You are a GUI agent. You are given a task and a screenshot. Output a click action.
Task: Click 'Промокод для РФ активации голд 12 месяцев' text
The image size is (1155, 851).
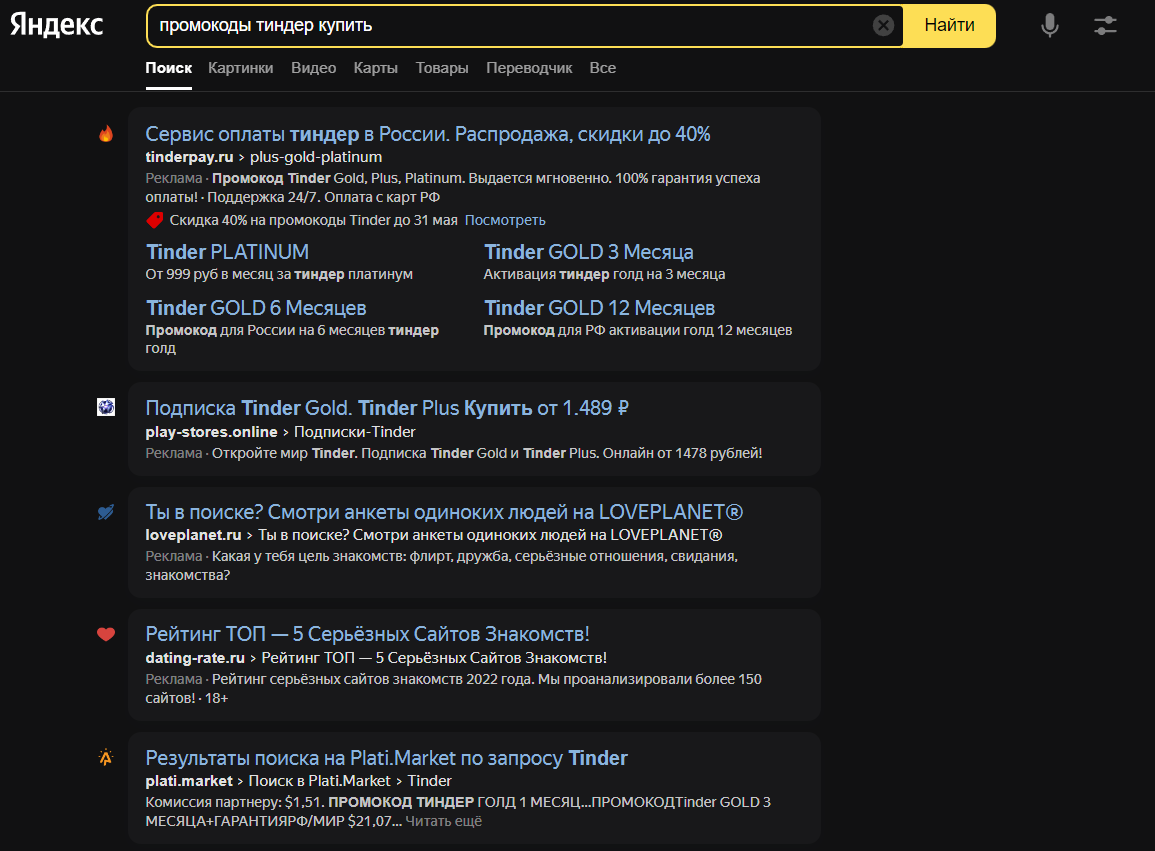point(638,330)
